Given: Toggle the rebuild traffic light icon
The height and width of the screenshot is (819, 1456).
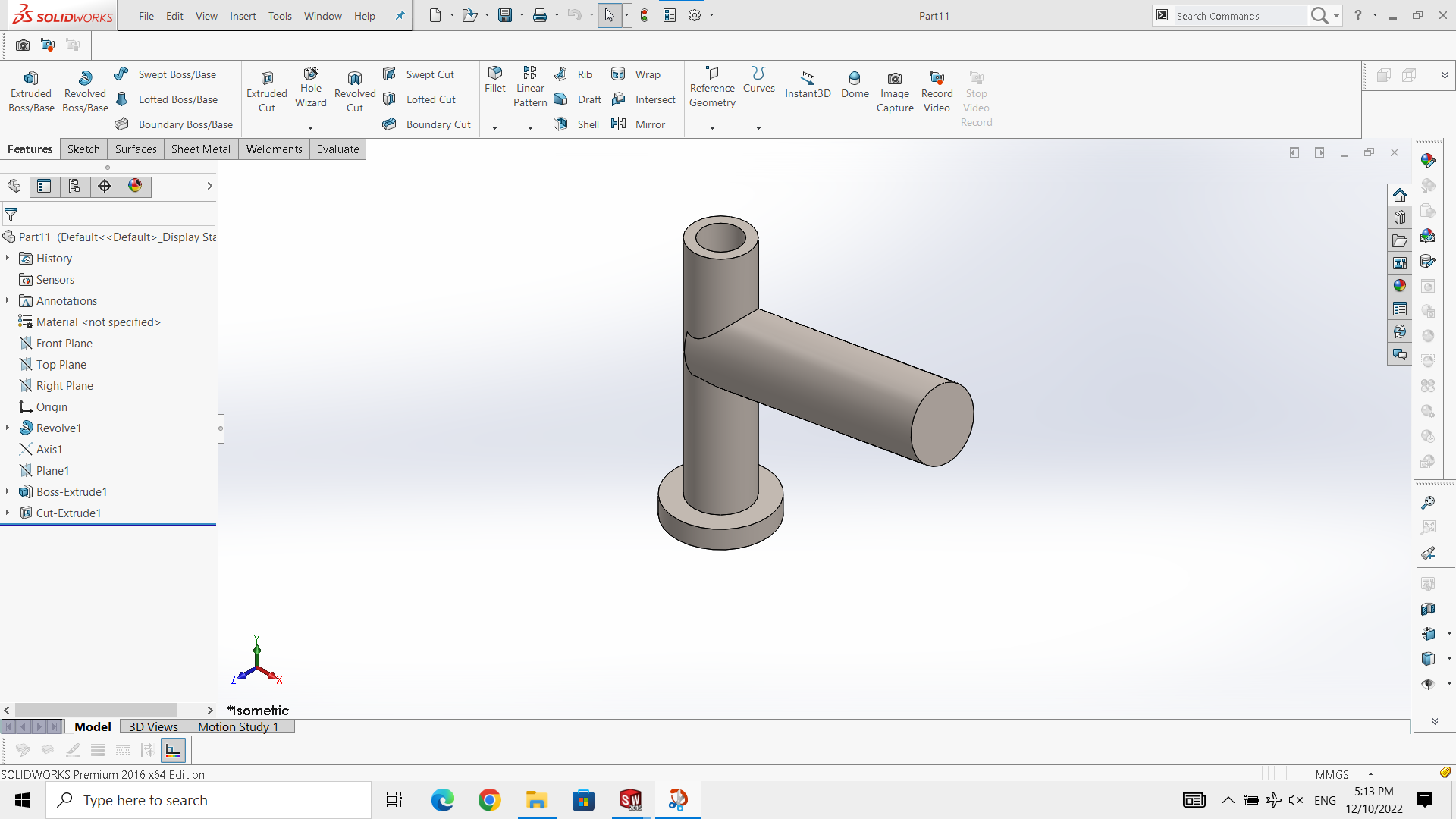Looking at the screenshot, I should [x=645, y=15].
